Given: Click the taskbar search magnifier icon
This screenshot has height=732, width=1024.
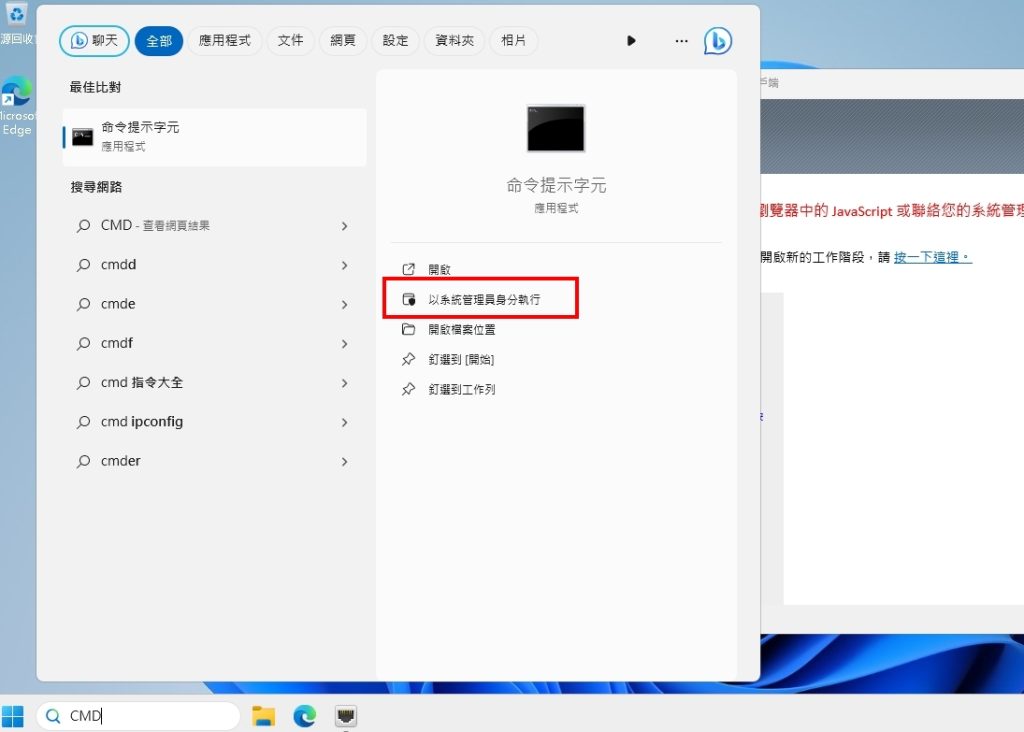Looking at the screenshot, I should tap(53, 716).
